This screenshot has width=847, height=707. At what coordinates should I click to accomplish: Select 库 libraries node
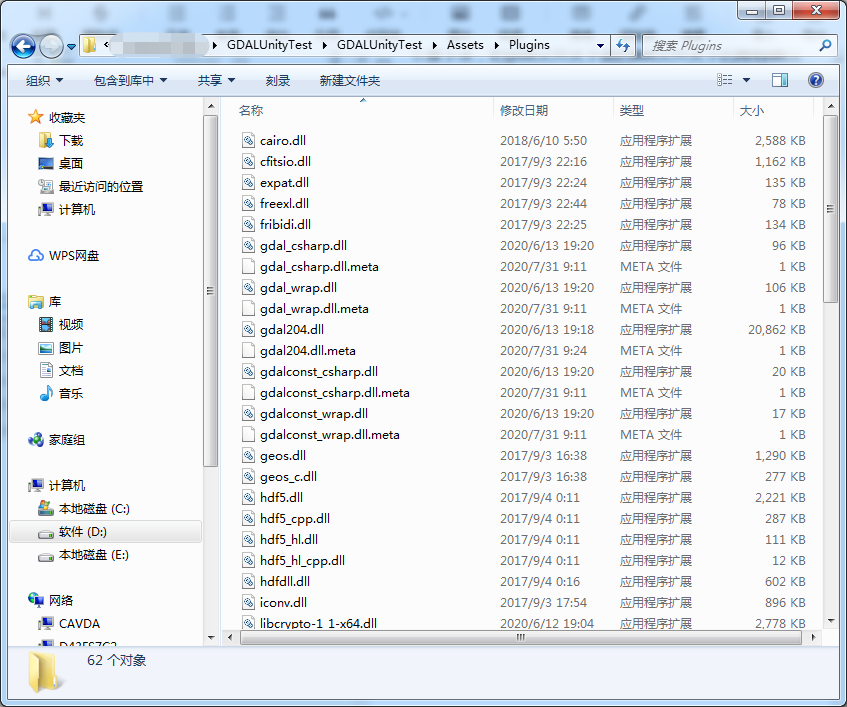[45, 301]
